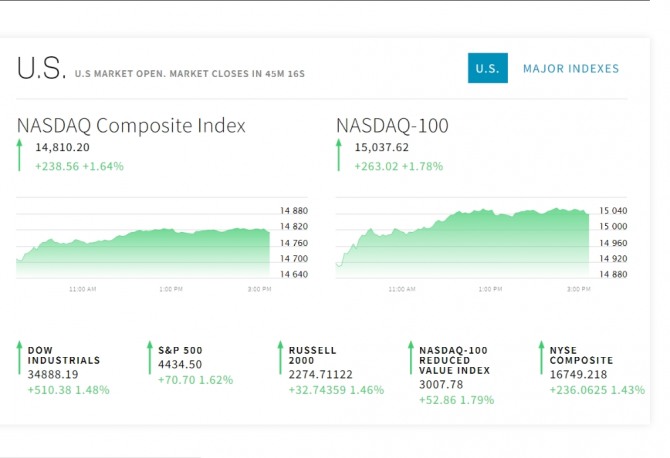Click the 11:00 AM marker under Composite chart

pos(82,289)
